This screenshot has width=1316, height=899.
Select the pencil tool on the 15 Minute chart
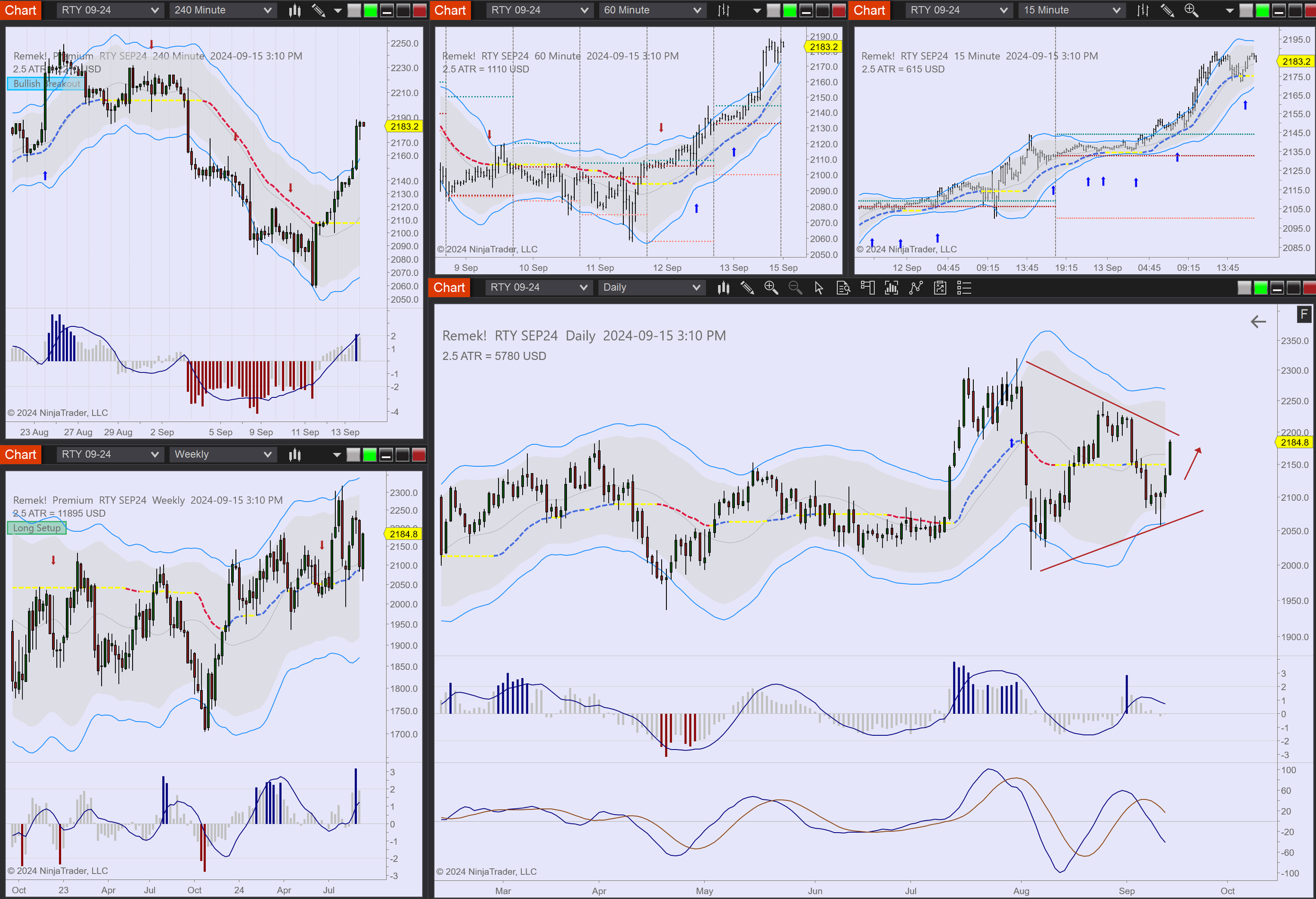(1168, 10)
